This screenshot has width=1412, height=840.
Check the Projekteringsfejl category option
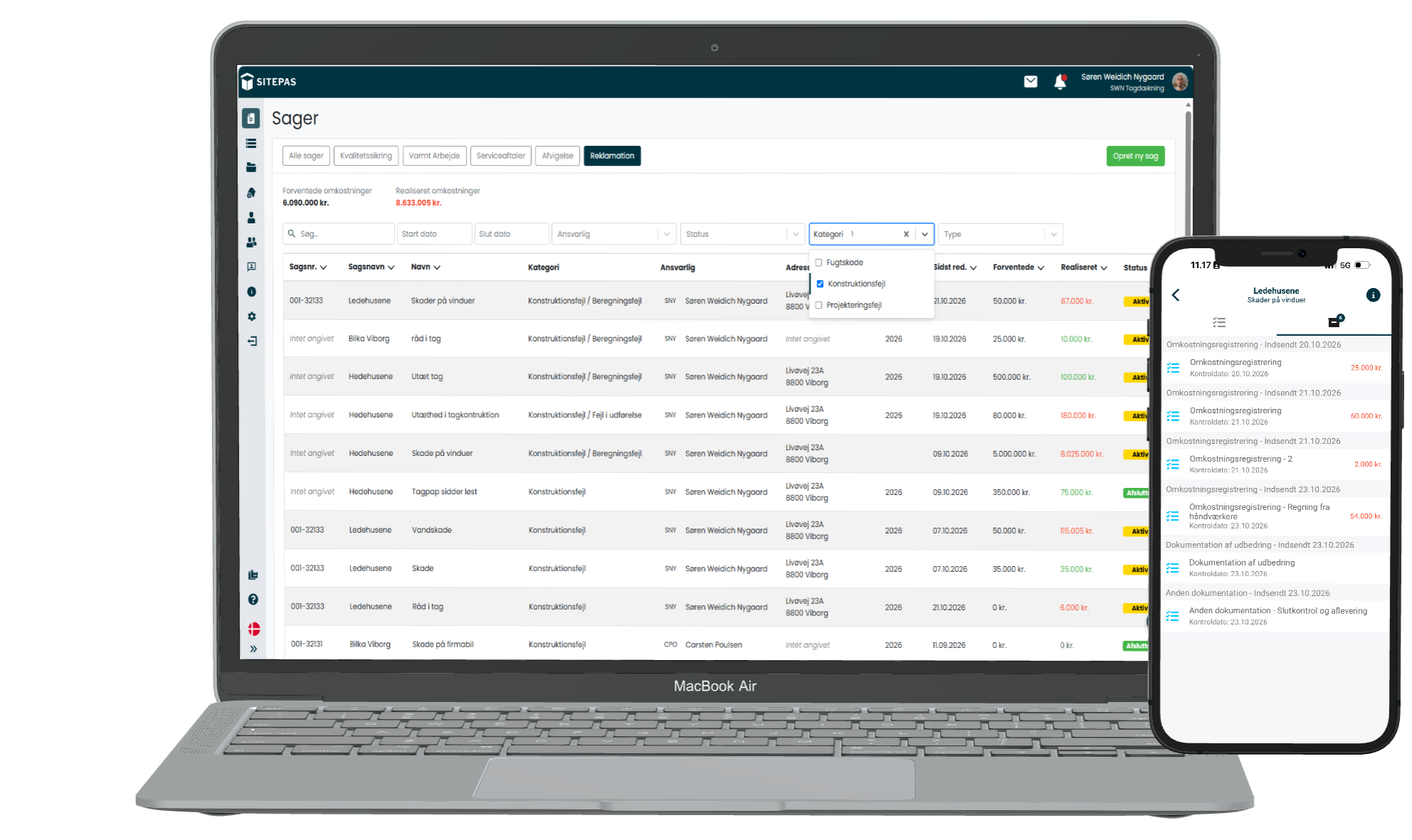[819, 305]
